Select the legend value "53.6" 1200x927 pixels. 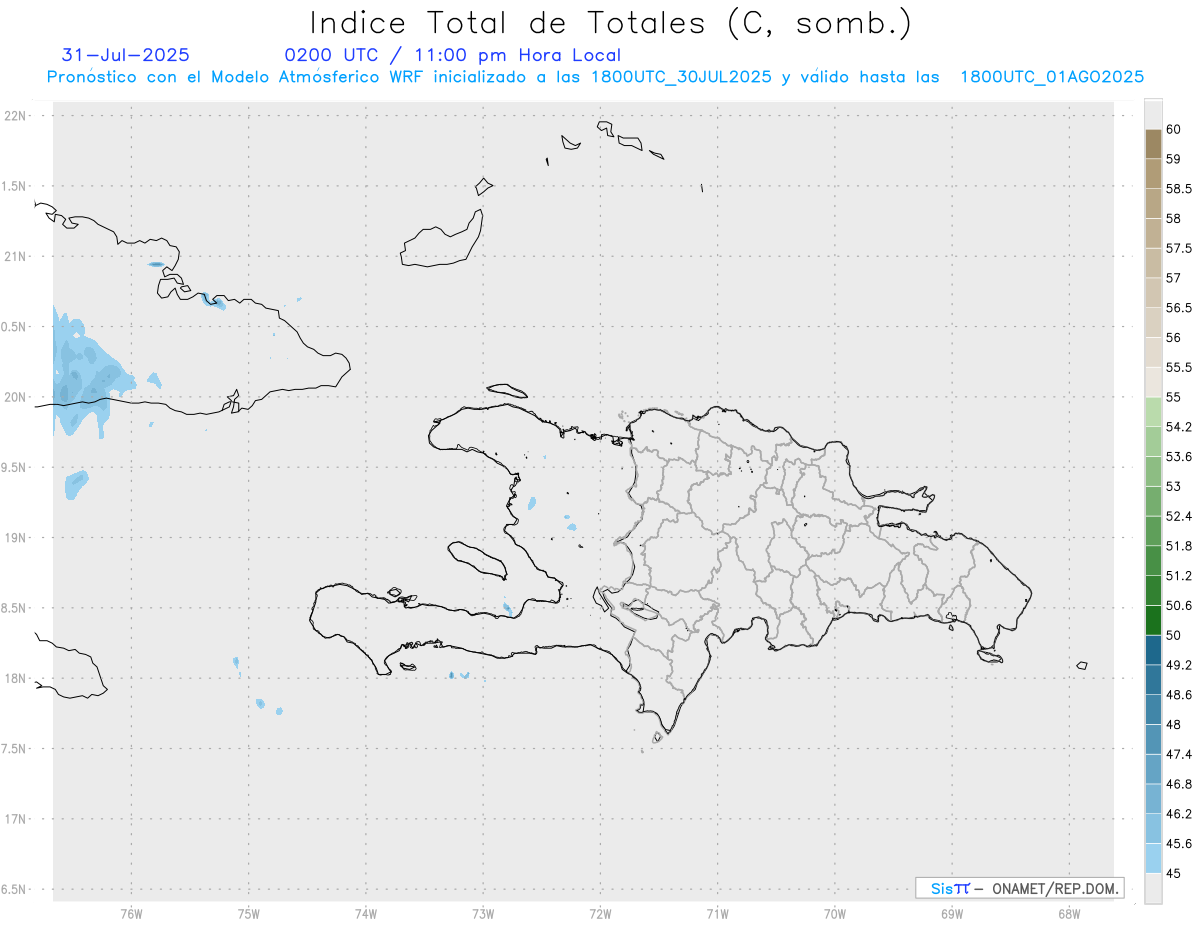coord(1179,457)
